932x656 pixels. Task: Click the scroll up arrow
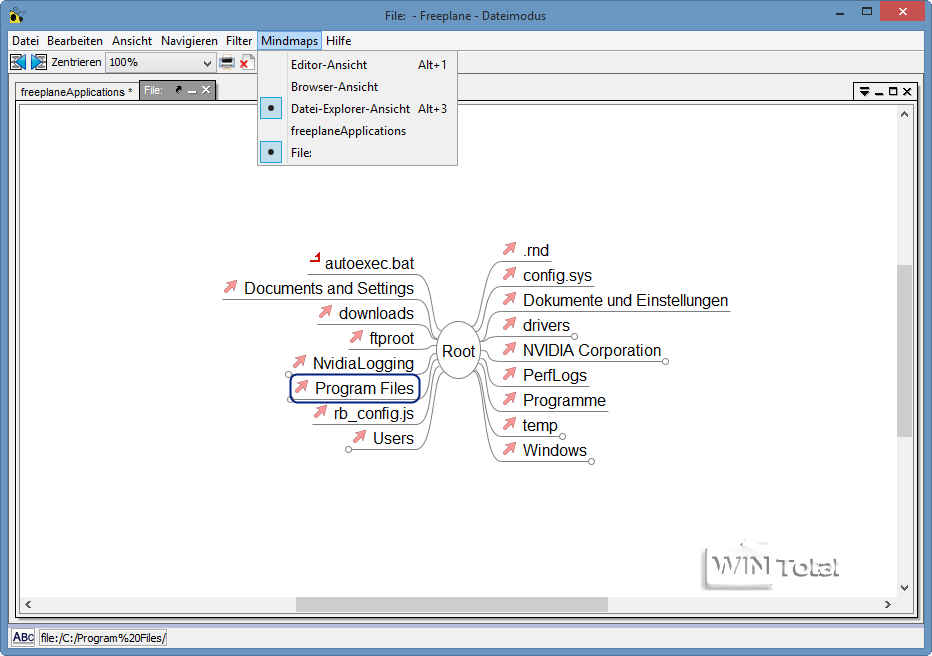904,114
